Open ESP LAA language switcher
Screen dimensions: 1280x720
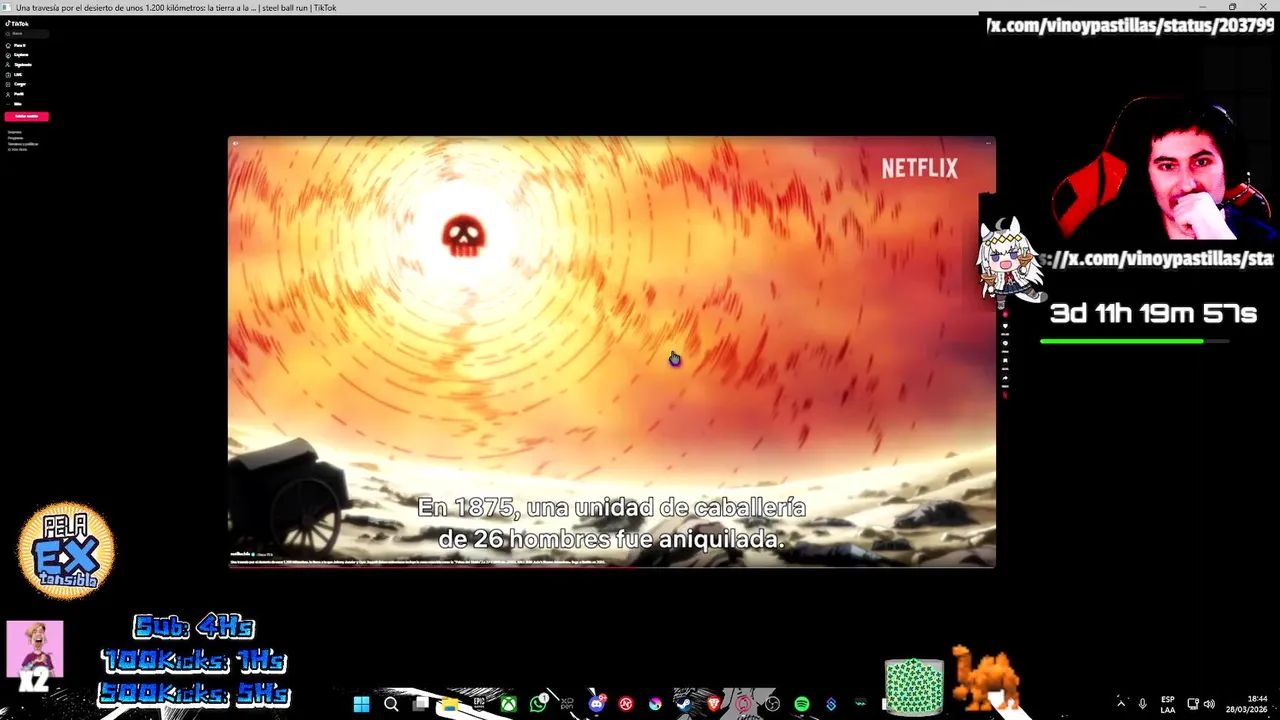(1168, 704)
